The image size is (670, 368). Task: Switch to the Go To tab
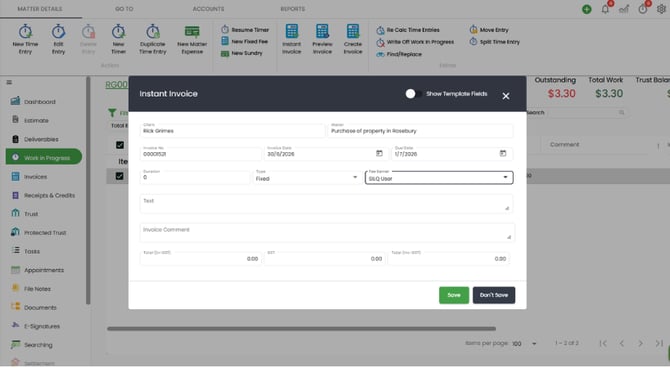pos(124,9)
